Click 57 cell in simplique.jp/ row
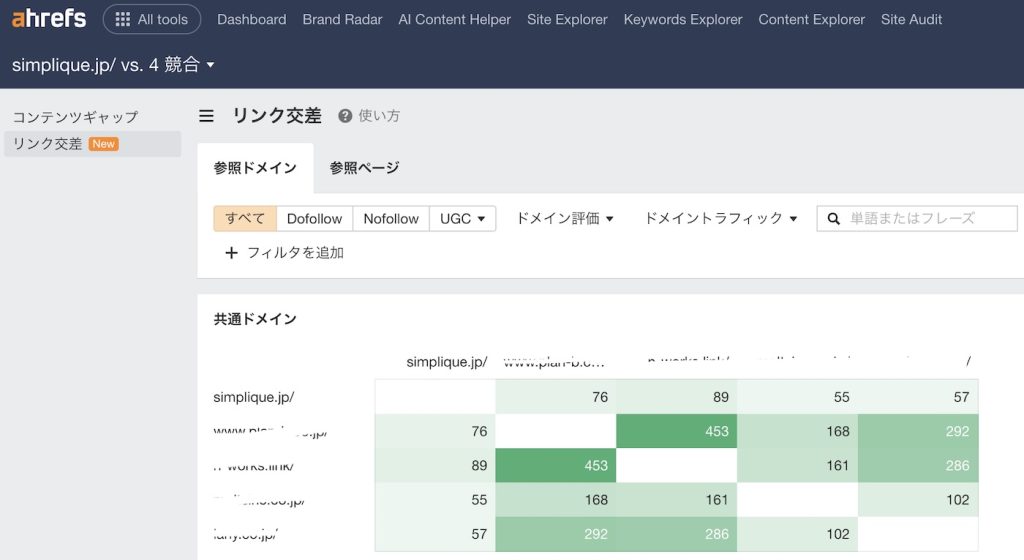The image size is (1024, 560). [x=918, y=396]
